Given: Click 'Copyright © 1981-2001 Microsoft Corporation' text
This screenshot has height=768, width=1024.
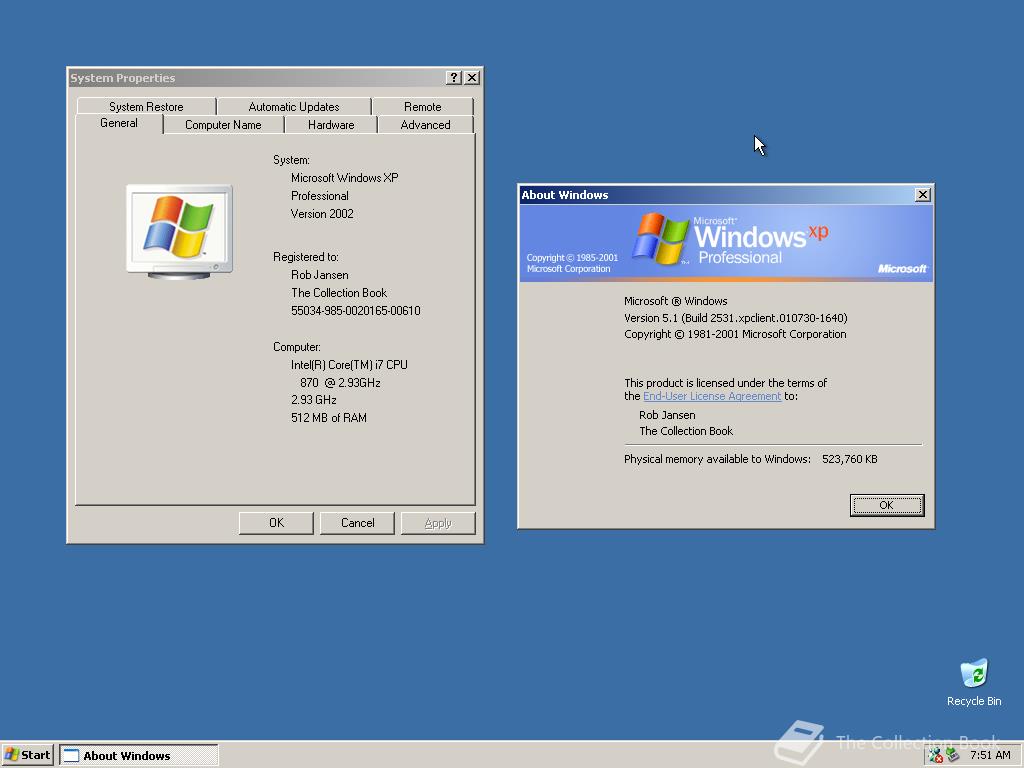Looking at the screenshot, I should (x=735, y=334).
